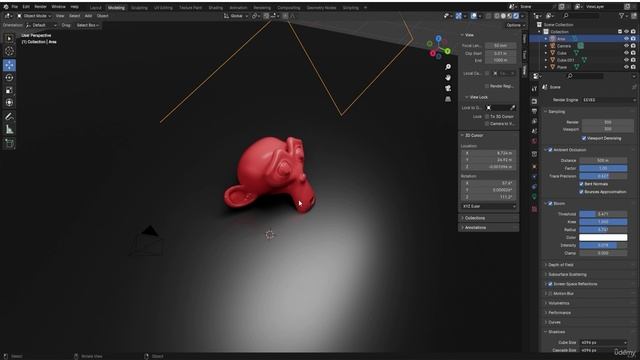
Task: Open the Object Mode dropdown
Action: point(34,16)
